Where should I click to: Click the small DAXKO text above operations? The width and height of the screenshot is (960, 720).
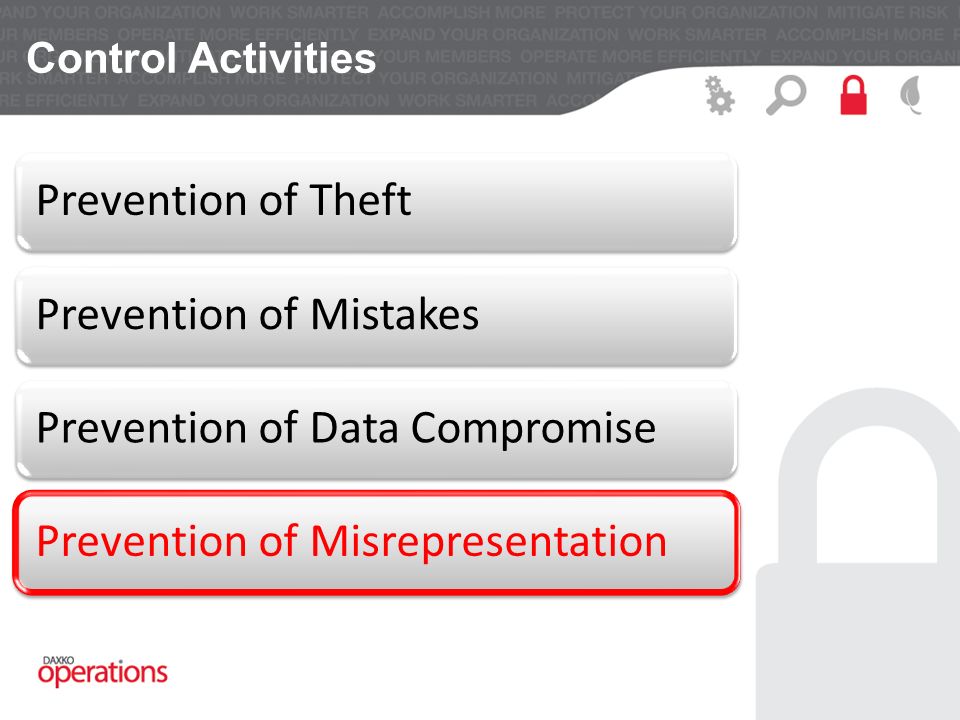58,660
